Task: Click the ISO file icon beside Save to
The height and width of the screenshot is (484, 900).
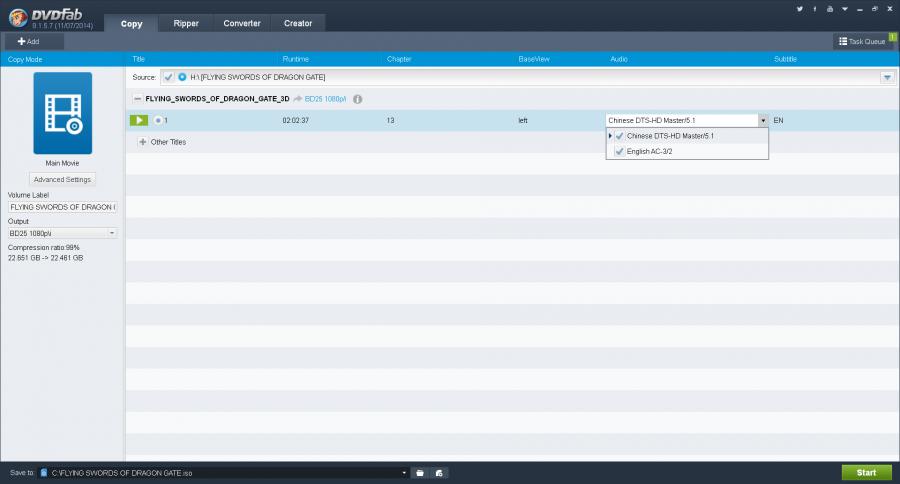Action: tap(44, 473)
